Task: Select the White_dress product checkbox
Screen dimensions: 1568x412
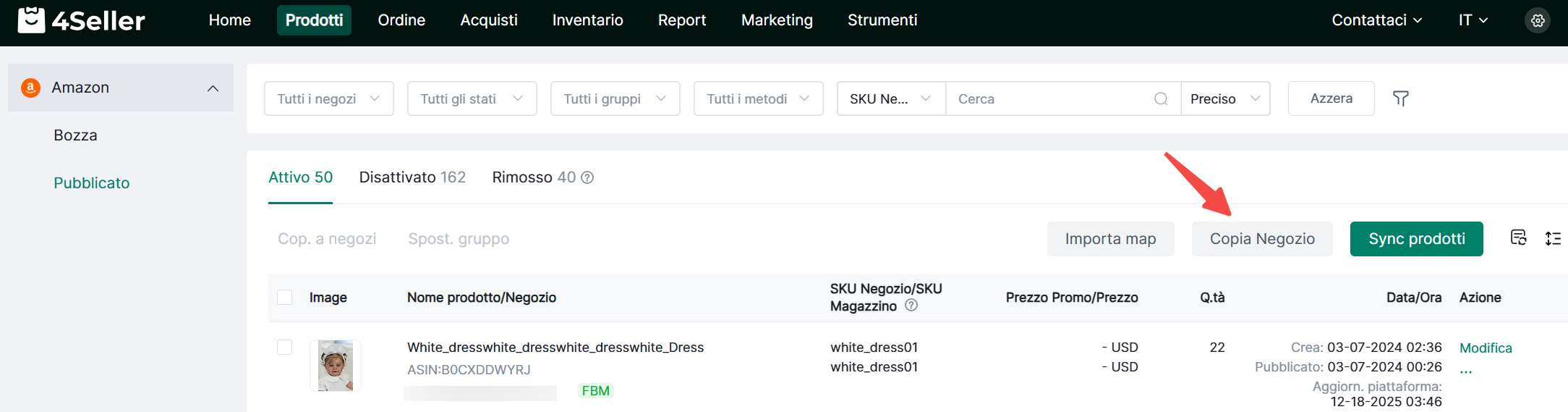Action: click(x=285, y=348)
